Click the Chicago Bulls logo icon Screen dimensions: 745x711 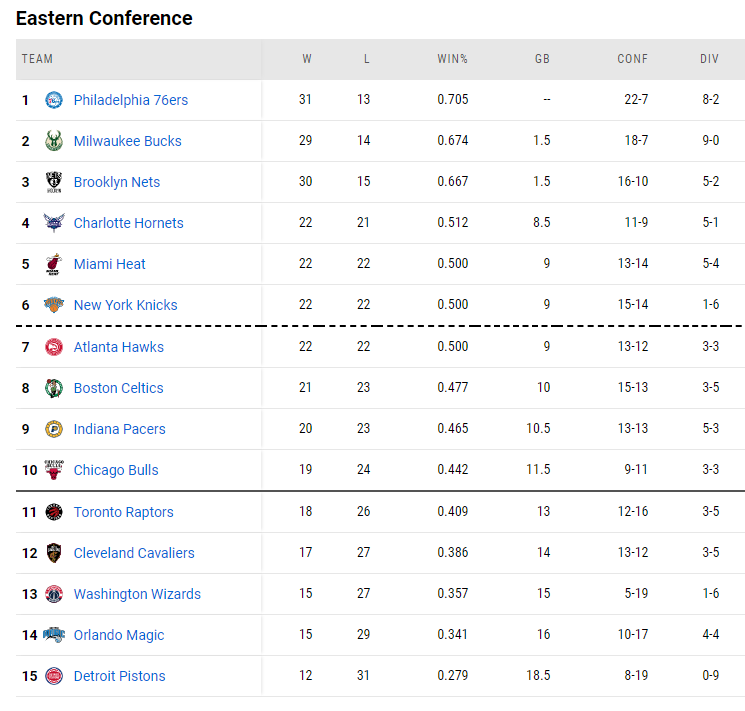54,470
